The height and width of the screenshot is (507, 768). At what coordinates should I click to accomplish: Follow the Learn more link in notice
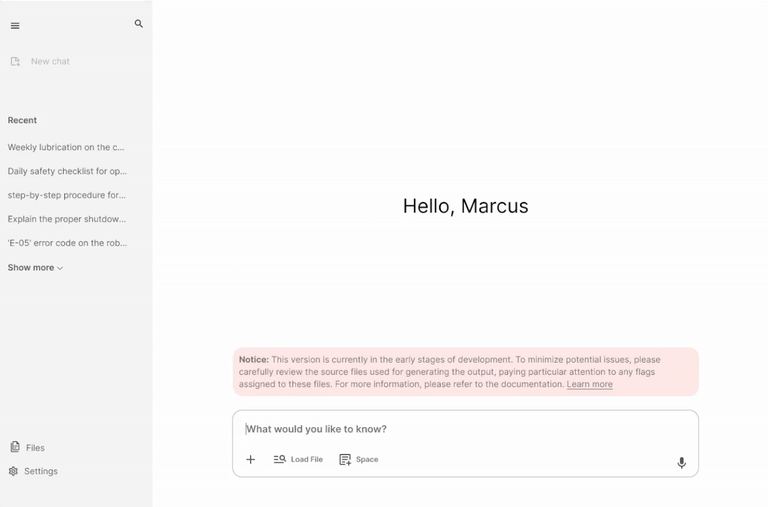click(589, 384)
